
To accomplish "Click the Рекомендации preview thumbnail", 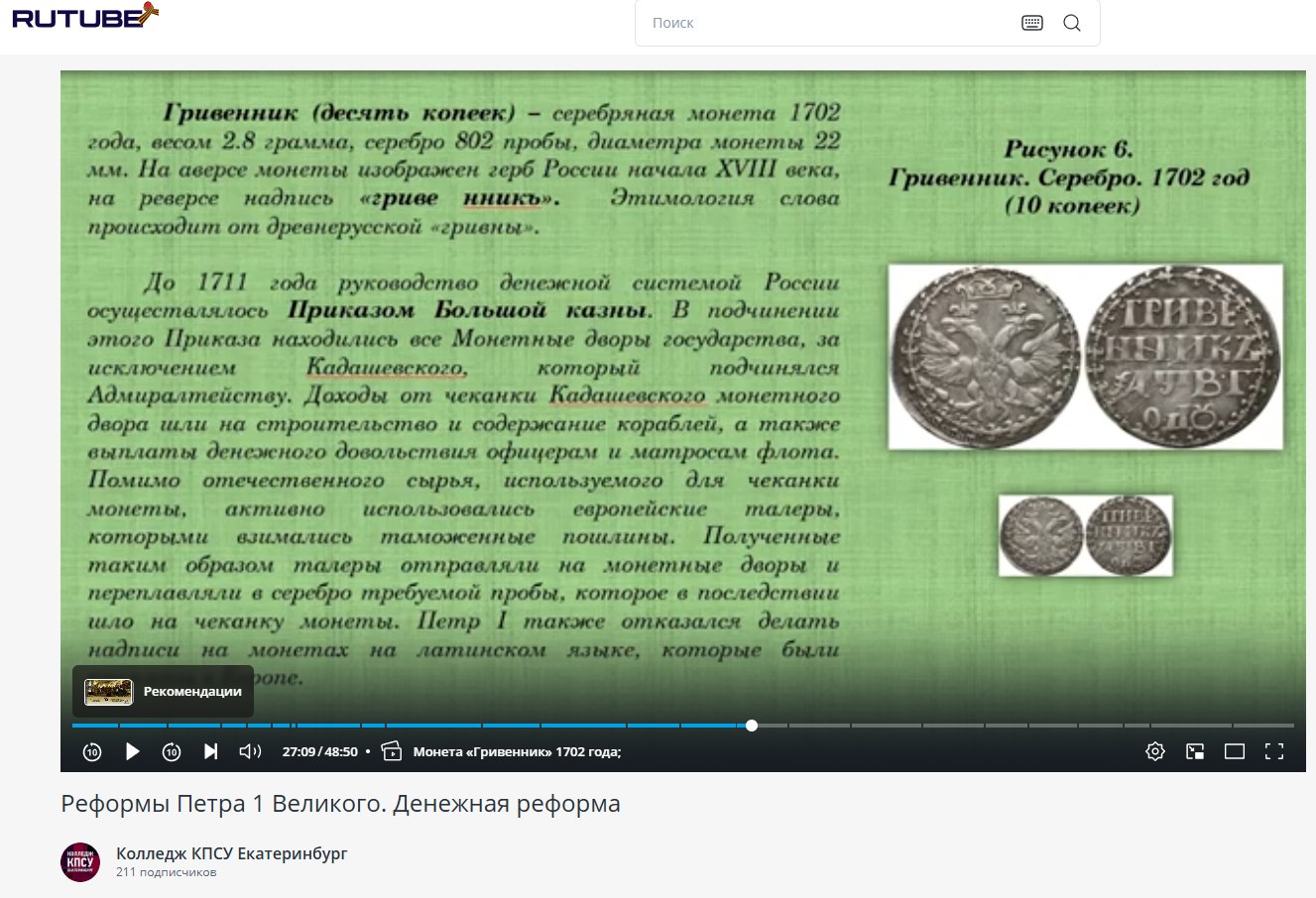I will click(x=108, y=692).
